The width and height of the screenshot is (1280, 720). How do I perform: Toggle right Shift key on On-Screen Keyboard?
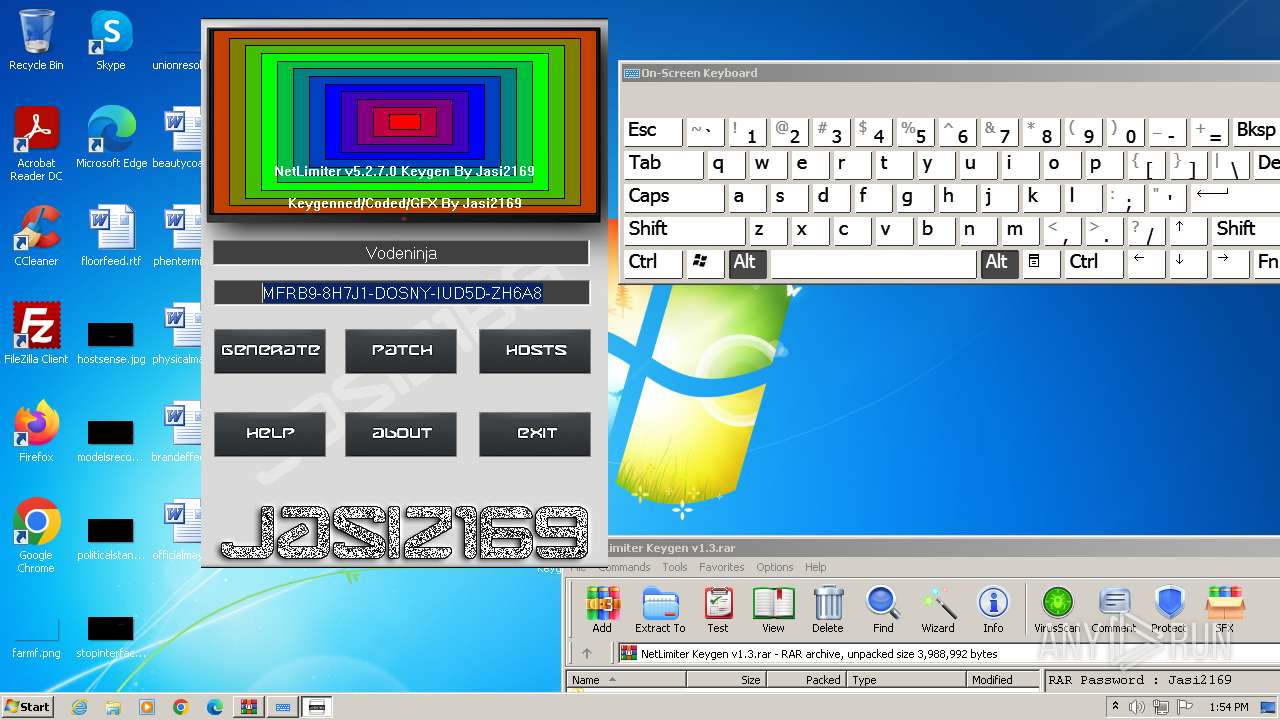pos(1245,229)
